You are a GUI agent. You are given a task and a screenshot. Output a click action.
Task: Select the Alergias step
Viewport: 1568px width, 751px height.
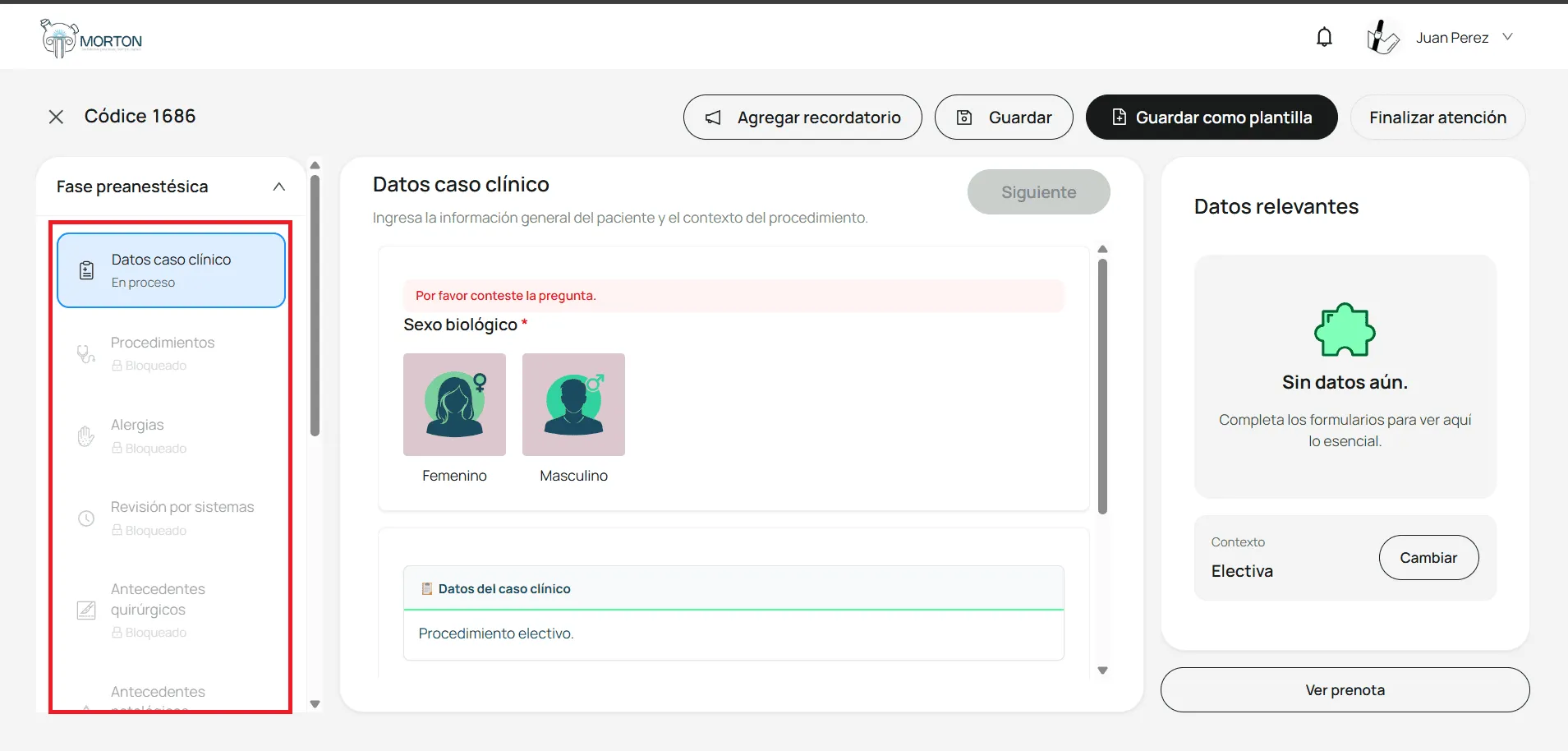point(171,435)
